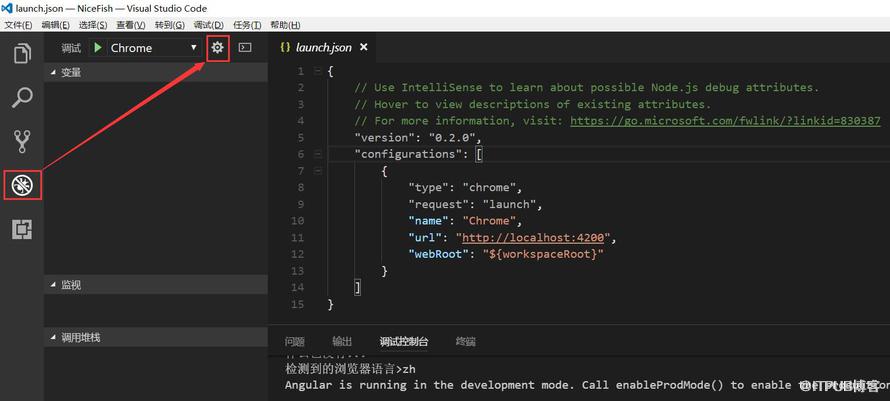Switch to the 问题 problems panel tab
The image size is (890, 401).
[295, 341]
